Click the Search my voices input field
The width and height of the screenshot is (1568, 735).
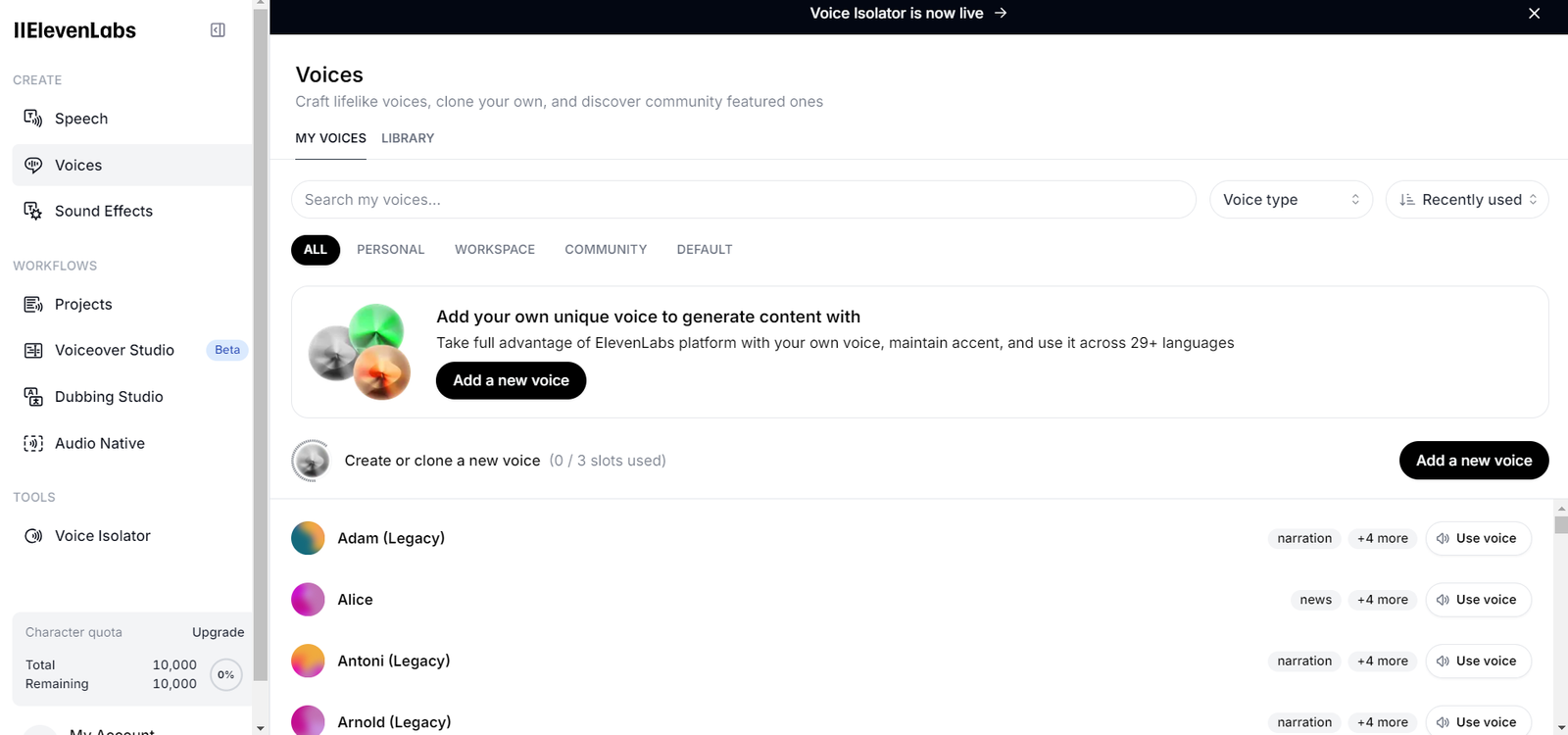coord(743,200)
